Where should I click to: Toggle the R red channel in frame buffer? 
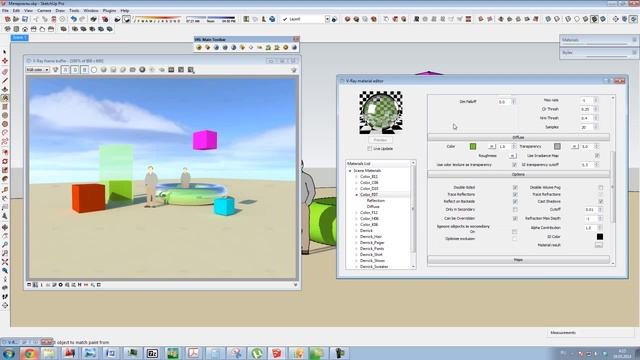[65, 70]
